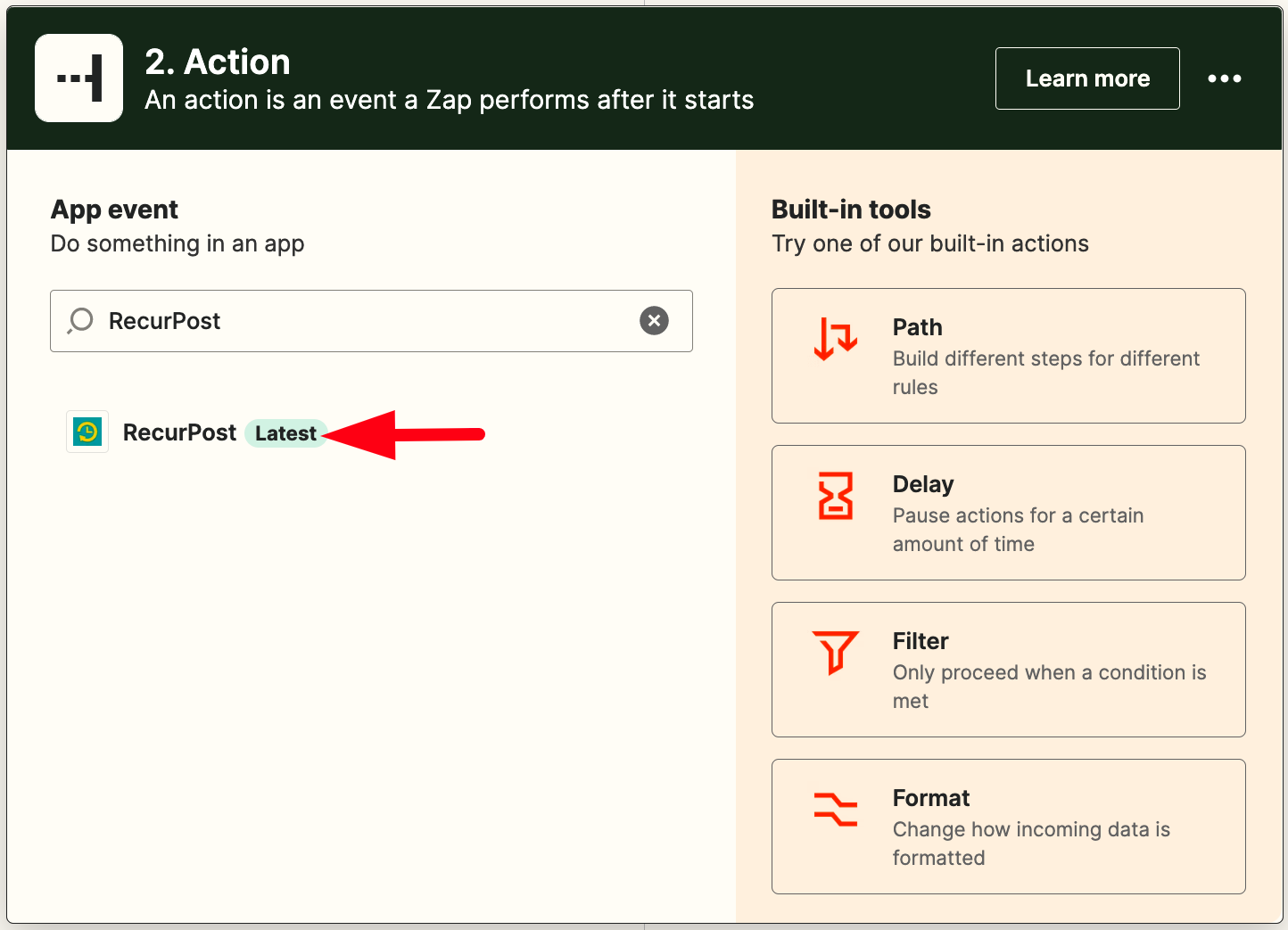Click 'Do something in an app' subtitle
Viewport: 1288px width, 930px height.
[178, 244]
